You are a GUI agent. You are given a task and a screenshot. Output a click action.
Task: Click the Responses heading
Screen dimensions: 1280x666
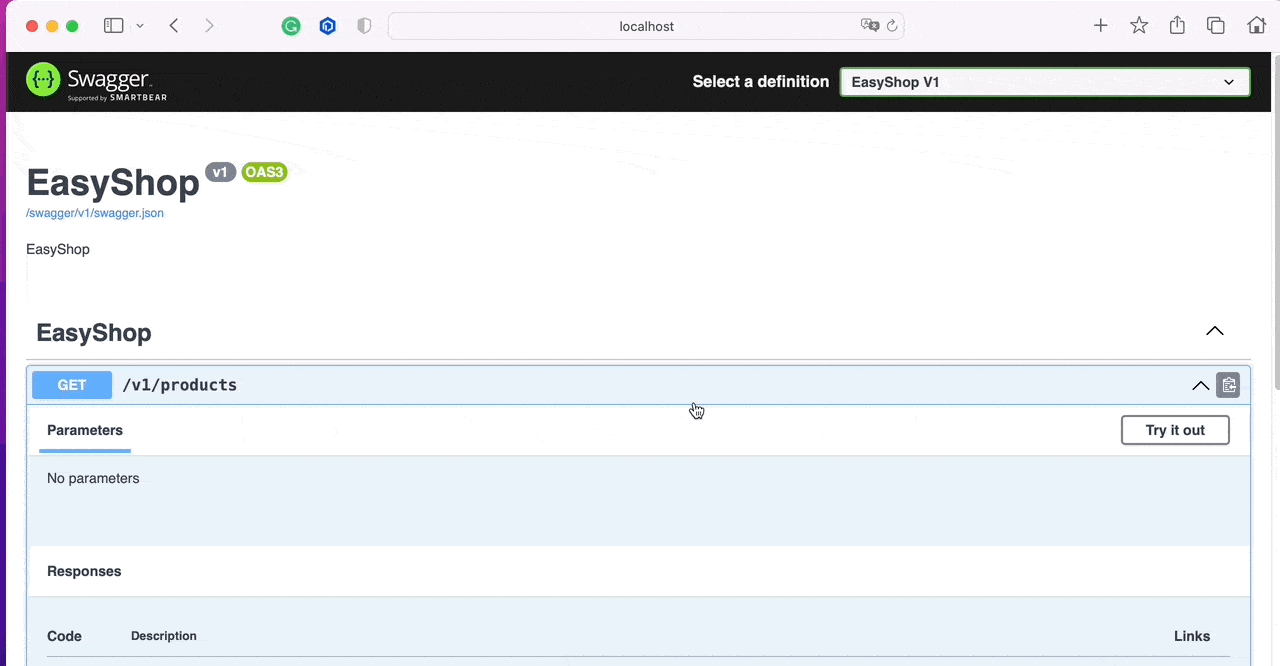click(x=84, y=571)
